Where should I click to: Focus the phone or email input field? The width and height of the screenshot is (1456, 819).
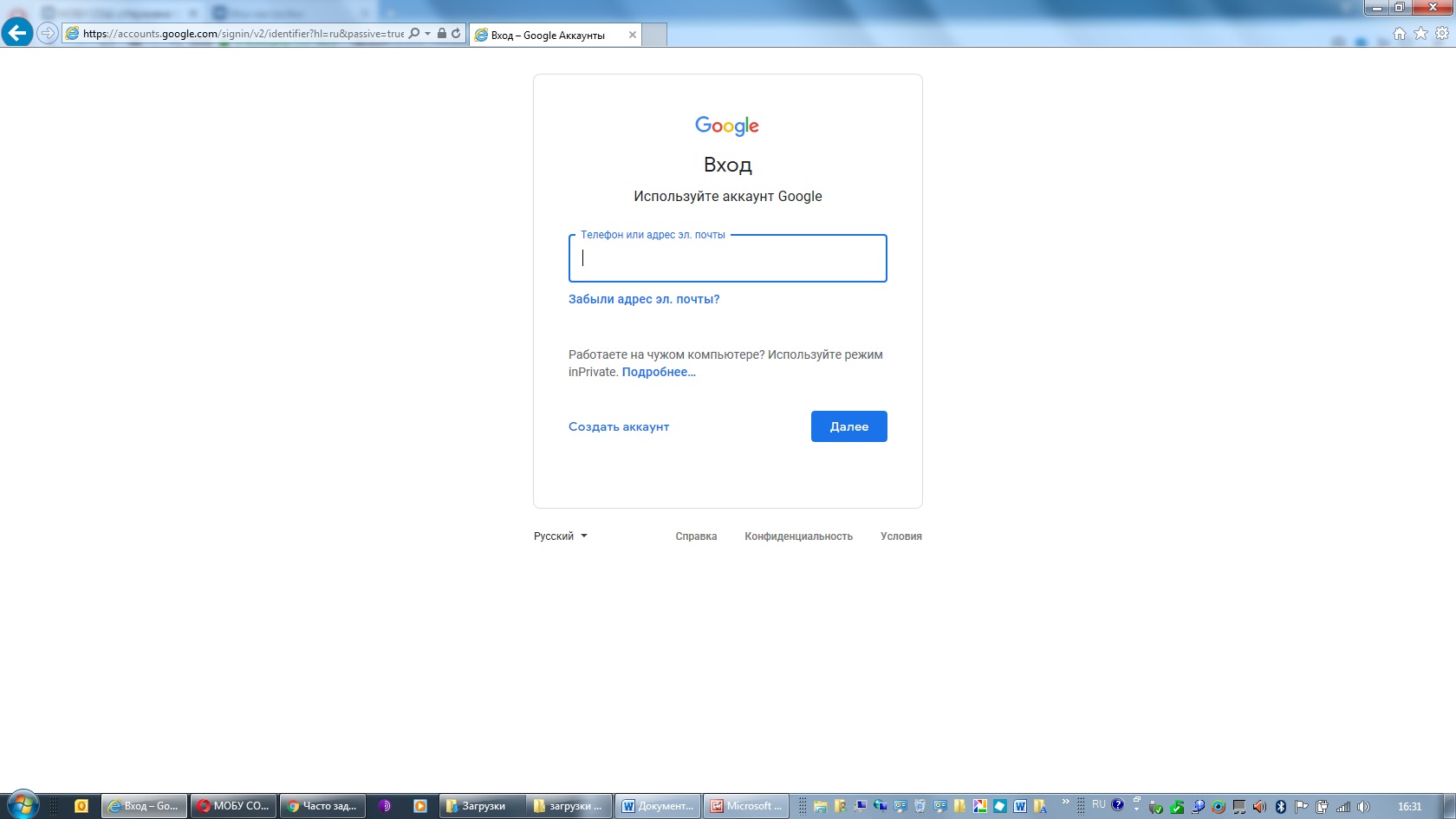[x=728, y=258]
